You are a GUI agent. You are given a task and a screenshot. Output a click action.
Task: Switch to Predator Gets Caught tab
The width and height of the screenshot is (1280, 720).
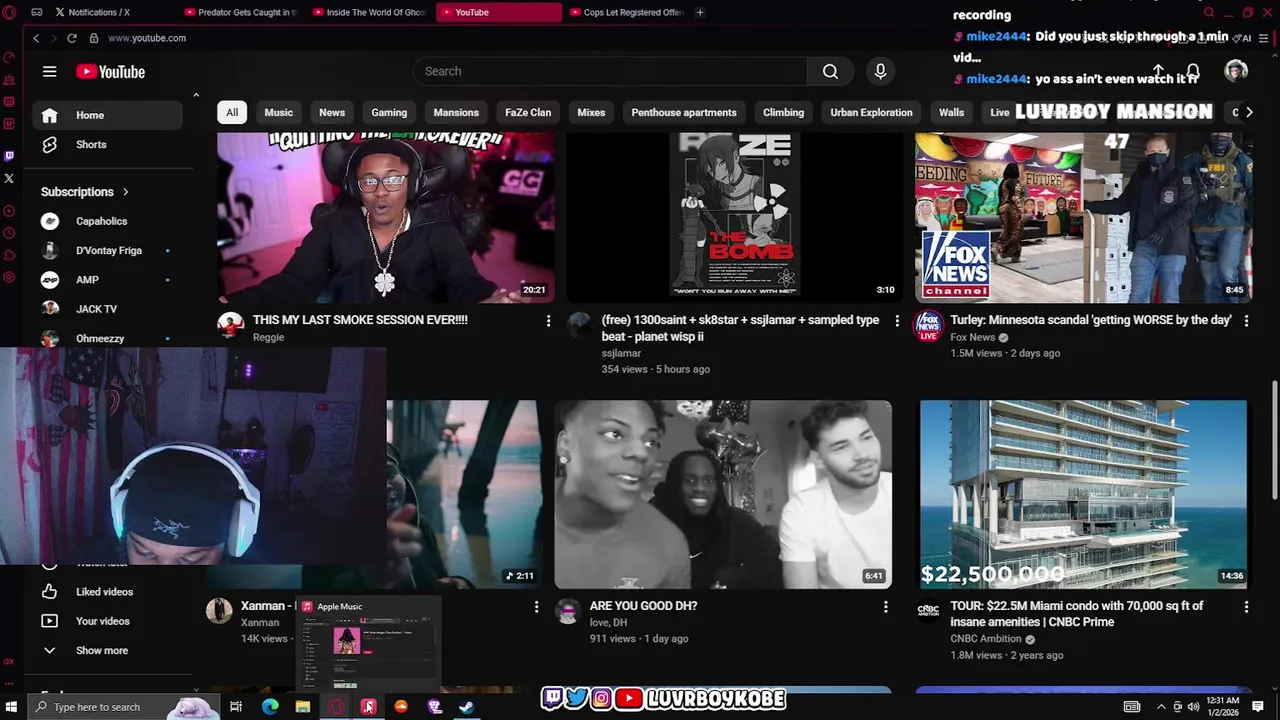point(240,12)
